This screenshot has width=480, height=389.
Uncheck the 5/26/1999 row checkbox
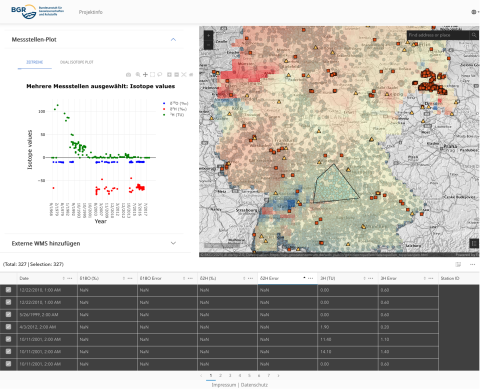(8, 315)
